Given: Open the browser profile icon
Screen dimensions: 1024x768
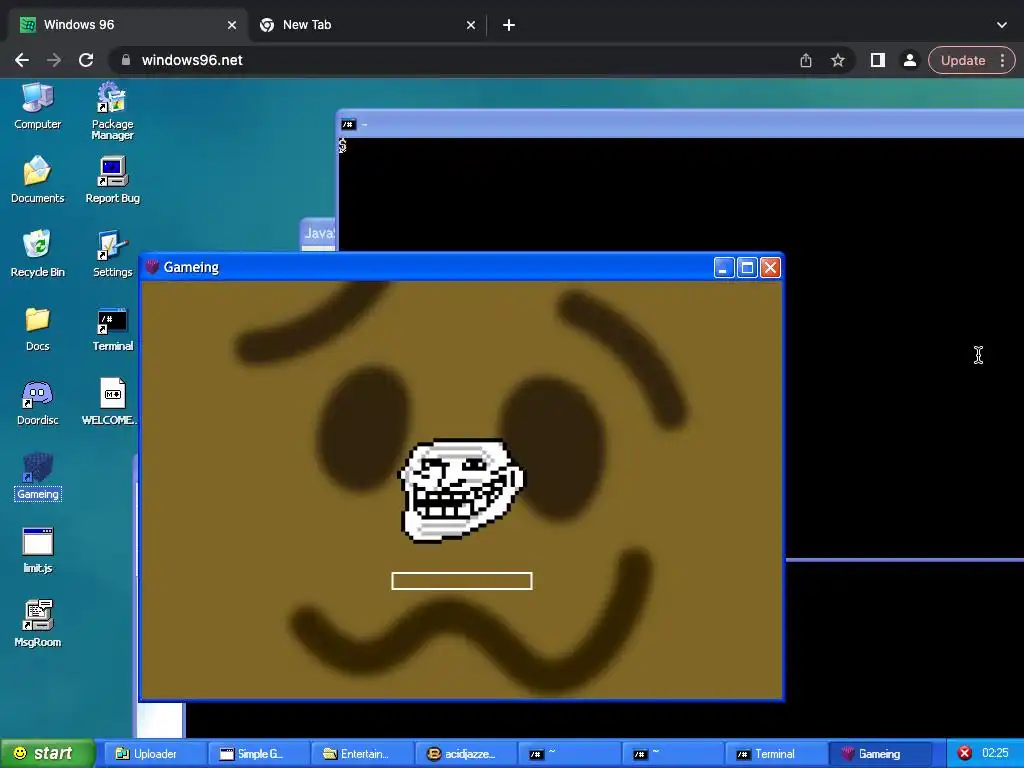Looking at the screenshot, I should pyautogui.click(x=909, y=60).
